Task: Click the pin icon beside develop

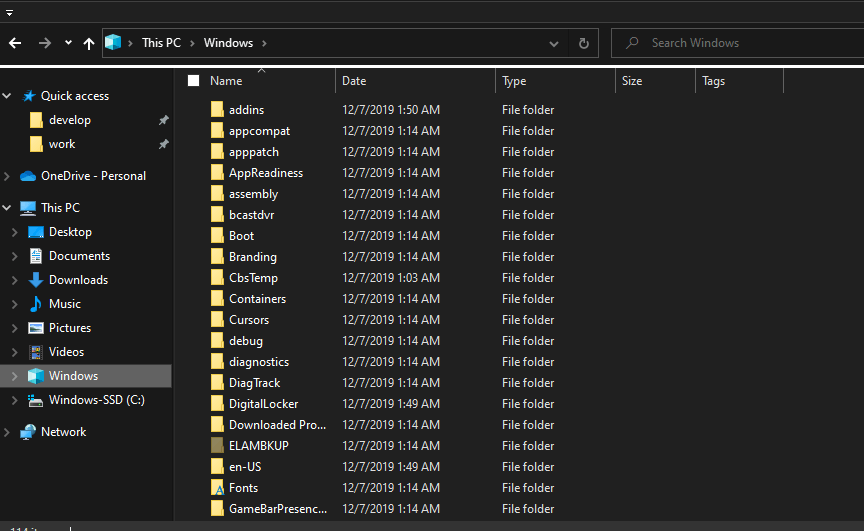Action: tap(164, 120)
